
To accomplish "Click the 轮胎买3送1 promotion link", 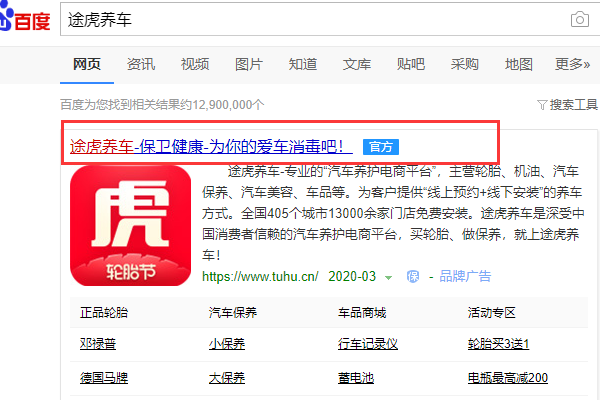I will coord(498,345).
